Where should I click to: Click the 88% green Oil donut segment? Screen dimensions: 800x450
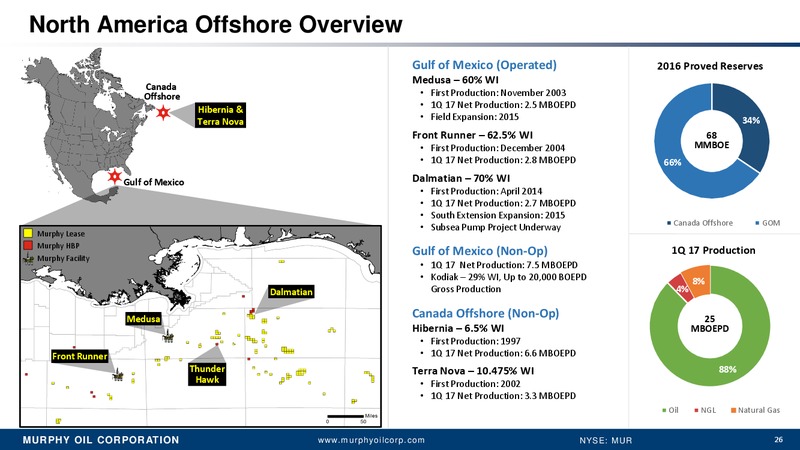point(729,368)
